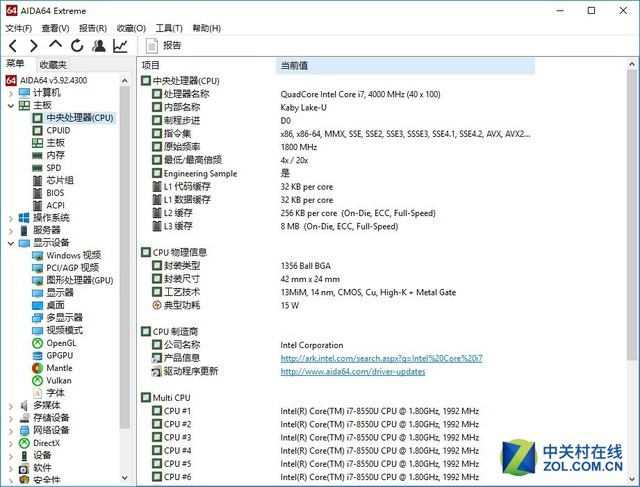The height and width of the screenshot is (487, 640).
Task: Select Vulkan in the display devices tree
Action: [58, 381]
